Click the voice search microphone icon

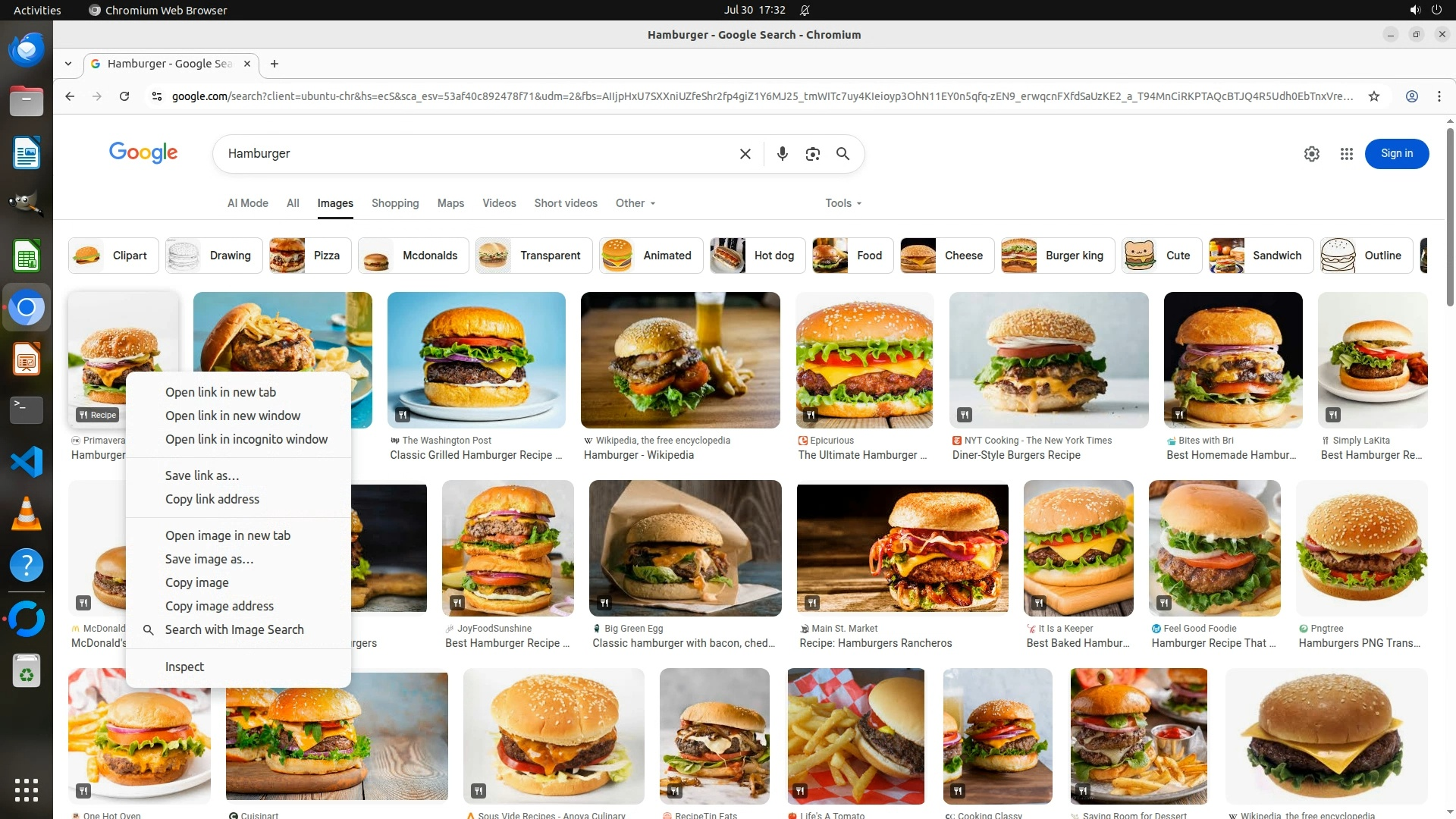[x=782, y=154]
